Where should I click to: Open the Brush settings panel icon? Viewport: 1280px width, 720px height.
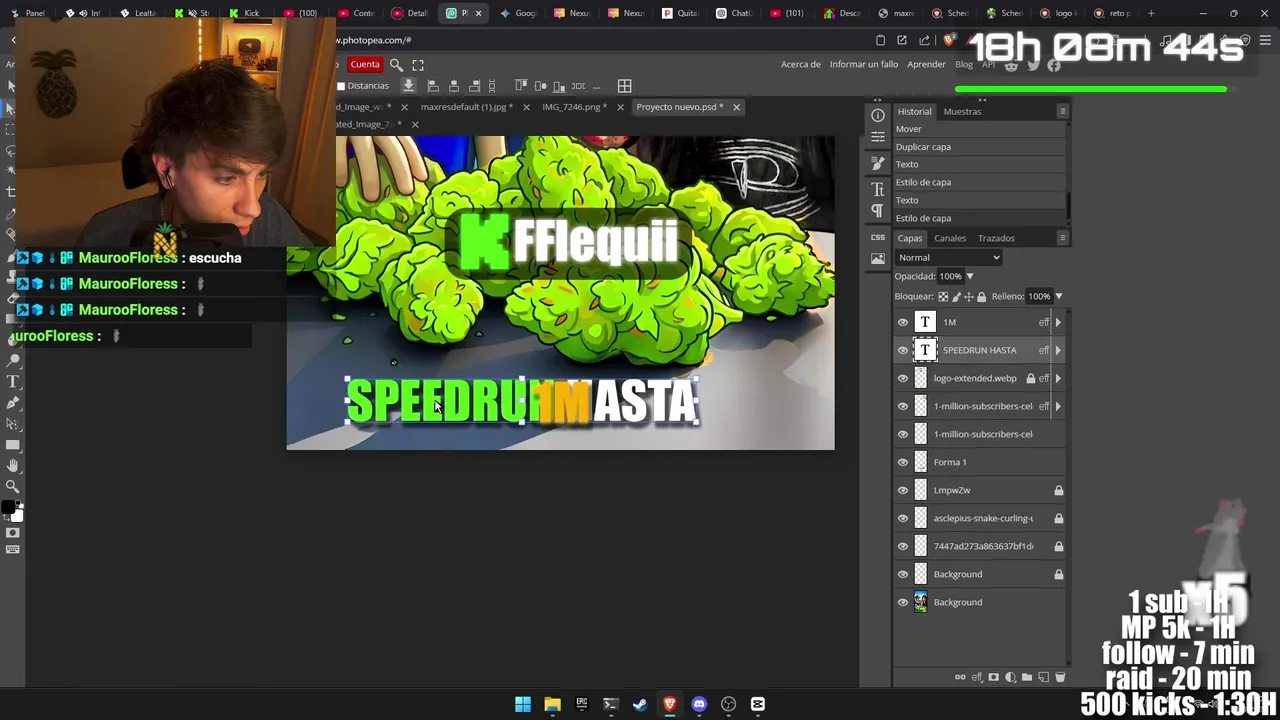coord(878,162)
